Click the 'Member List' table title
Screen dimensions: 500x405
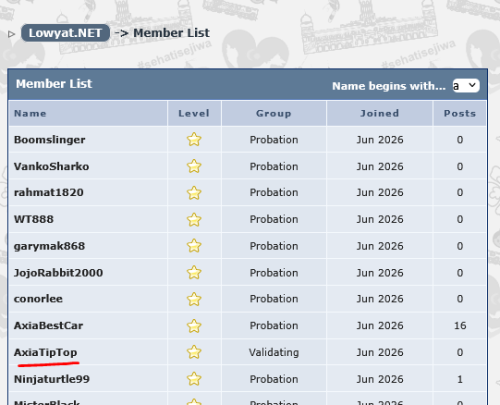click(54, 84)
